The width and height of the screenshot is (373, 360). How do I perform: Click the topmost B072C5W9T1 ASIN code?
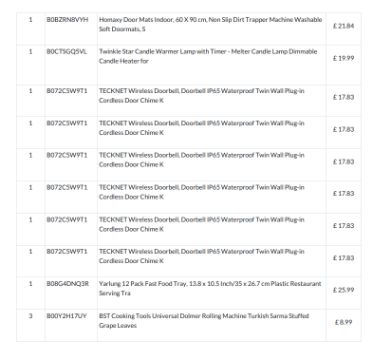coord(67,91)
